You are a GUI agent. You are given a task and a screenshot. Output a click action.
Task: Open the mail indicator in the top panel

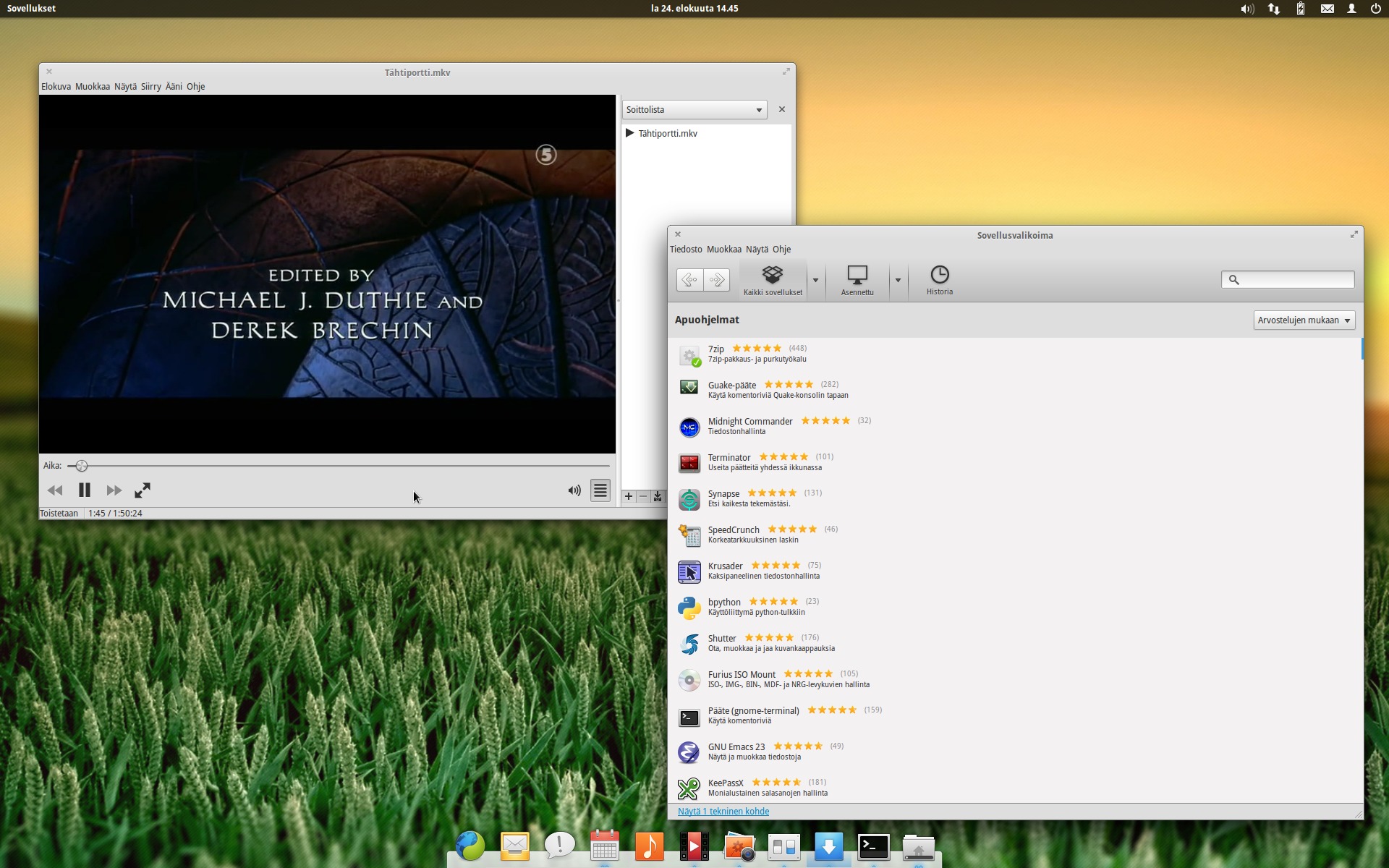coord(1327,9)
